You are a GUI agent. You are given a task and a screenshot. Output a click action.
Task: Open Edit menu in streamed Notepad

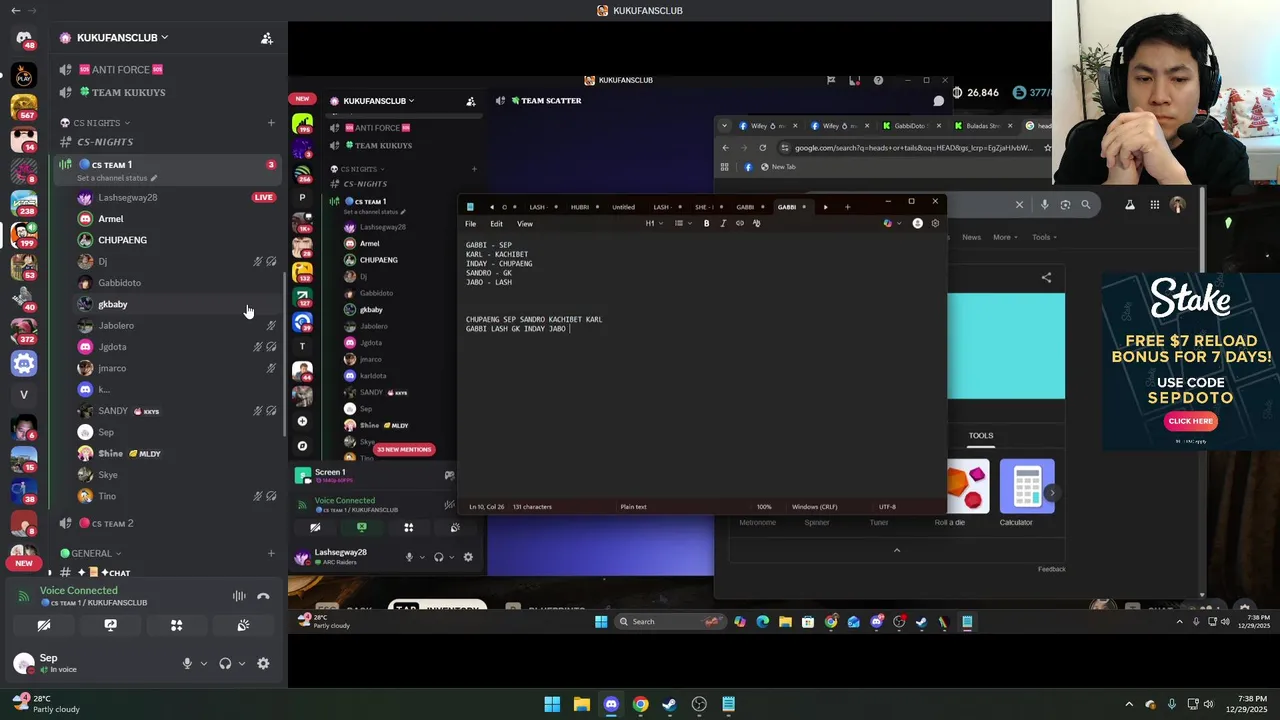pos(496,223)
